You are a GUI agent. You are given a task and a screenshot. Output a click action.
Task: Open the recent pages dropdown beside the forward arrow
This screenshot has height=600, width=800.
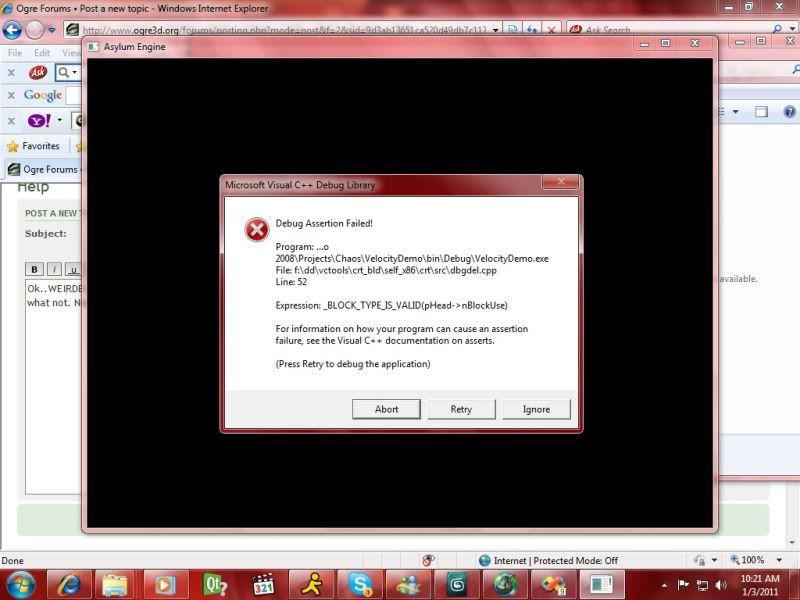coord(52,30)
